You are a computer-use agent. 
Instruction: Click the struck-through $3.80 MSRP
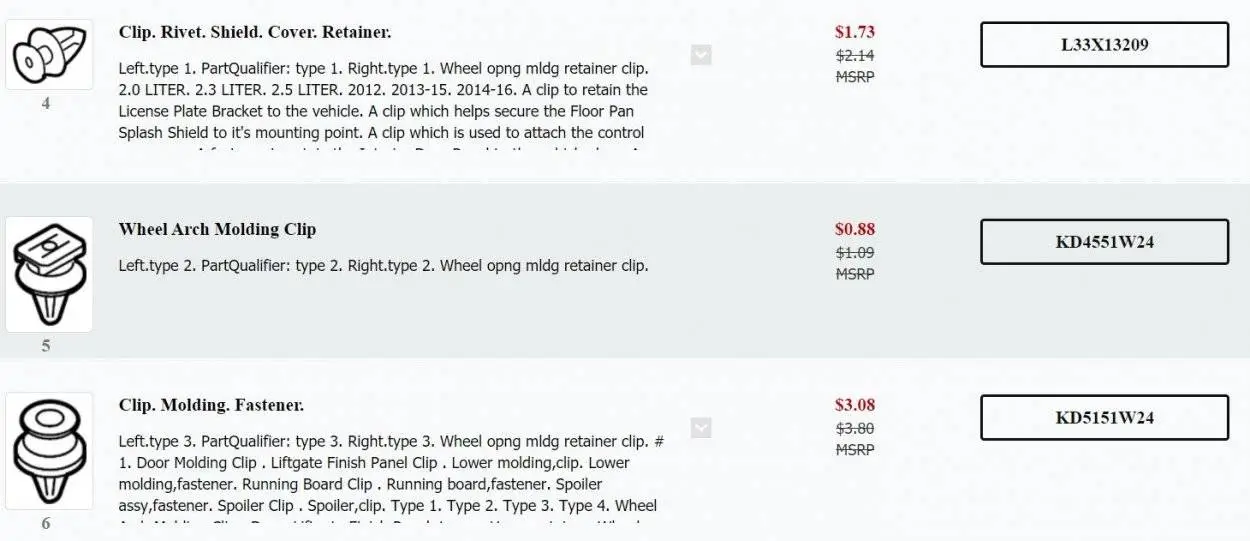click(x=855, y=429)
